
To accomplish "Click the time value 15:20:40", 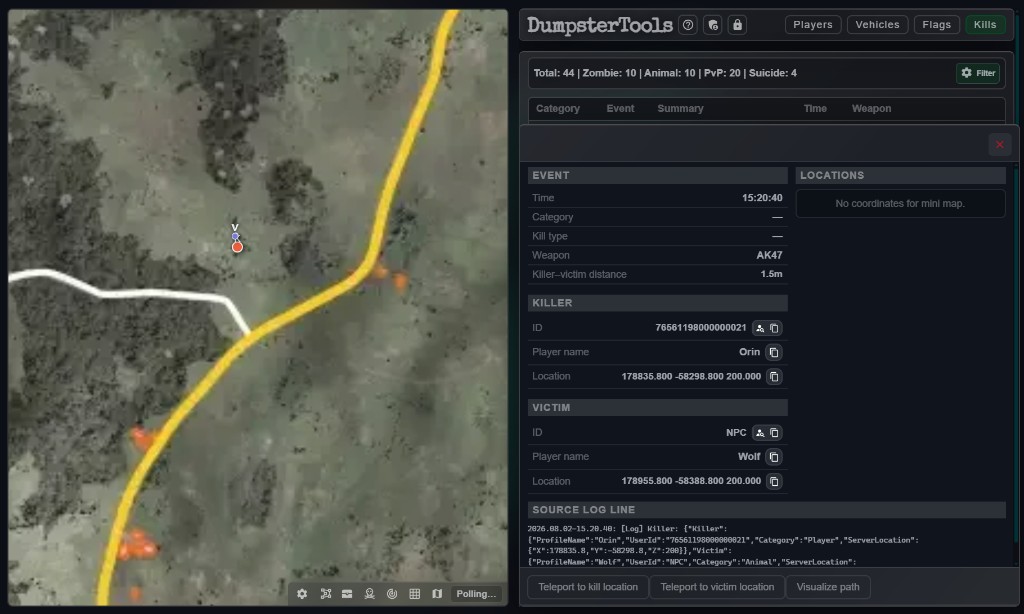I will 762,198.
